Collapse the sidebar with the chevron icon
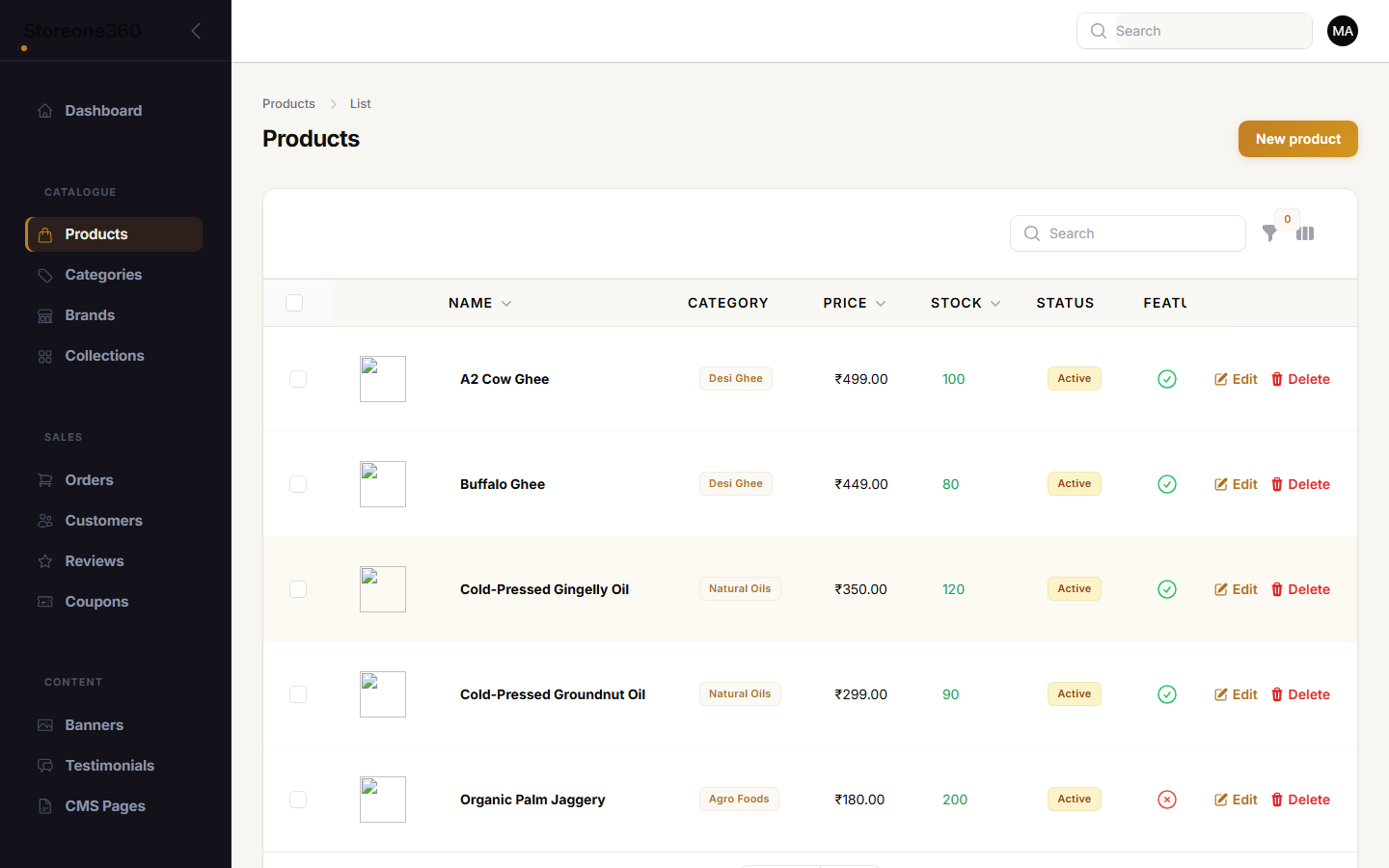 pos(196,31)
